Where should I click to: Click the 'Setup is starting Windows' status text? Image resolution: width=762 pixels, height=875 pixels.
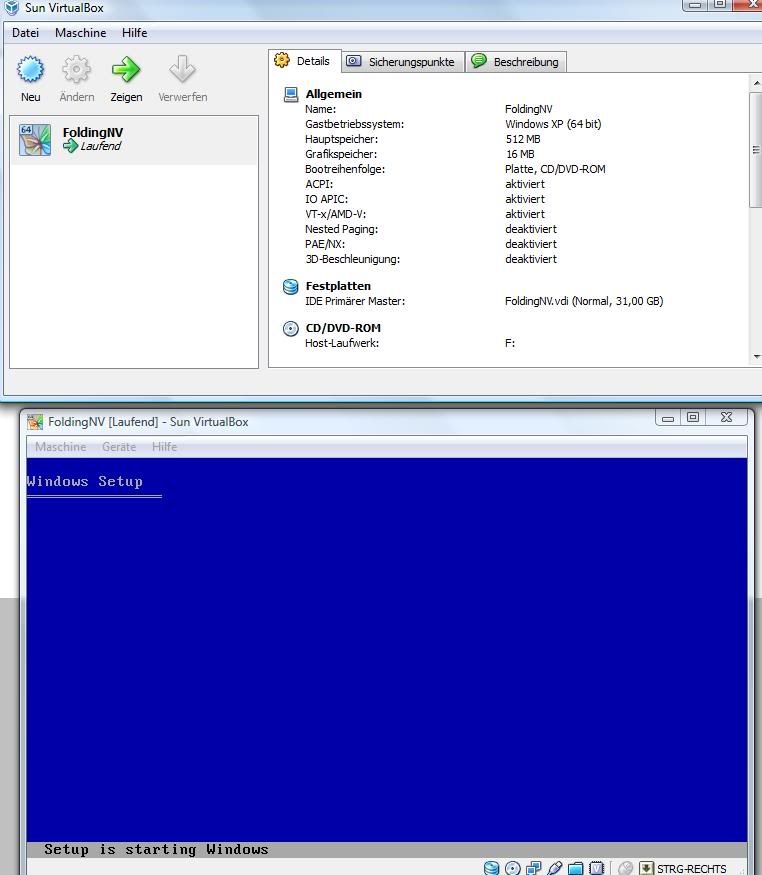pyautogui.click(x=156, y=849)
